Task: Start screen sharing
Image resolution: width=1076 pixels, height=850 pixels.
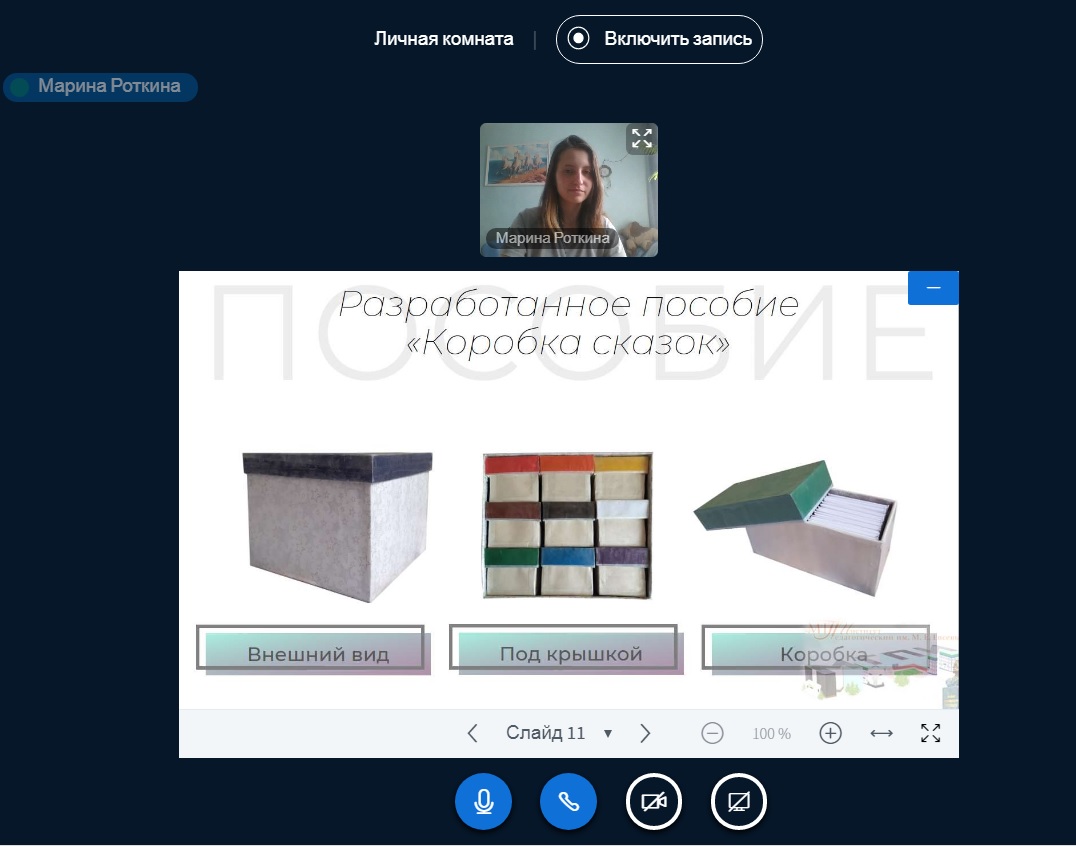Action: pyautogui.click(x=739, y=802)
